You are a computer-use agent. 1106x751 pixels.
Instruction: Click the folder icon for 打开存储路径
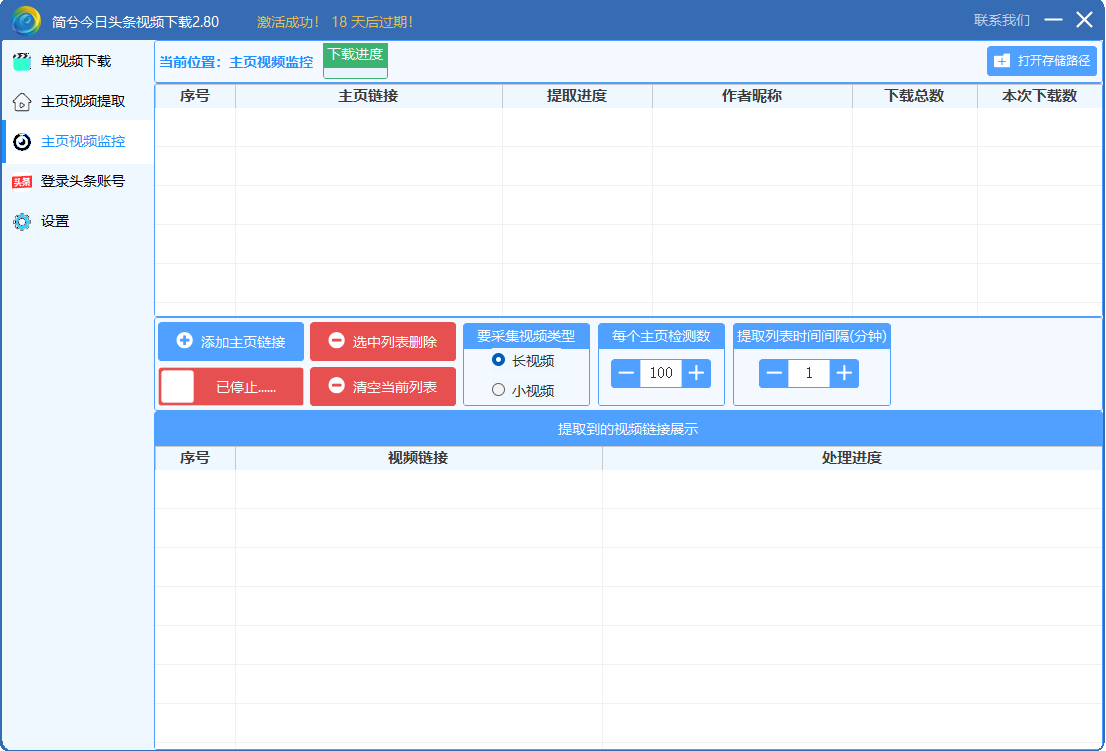pyautogui.click(x=1001, y=61)
